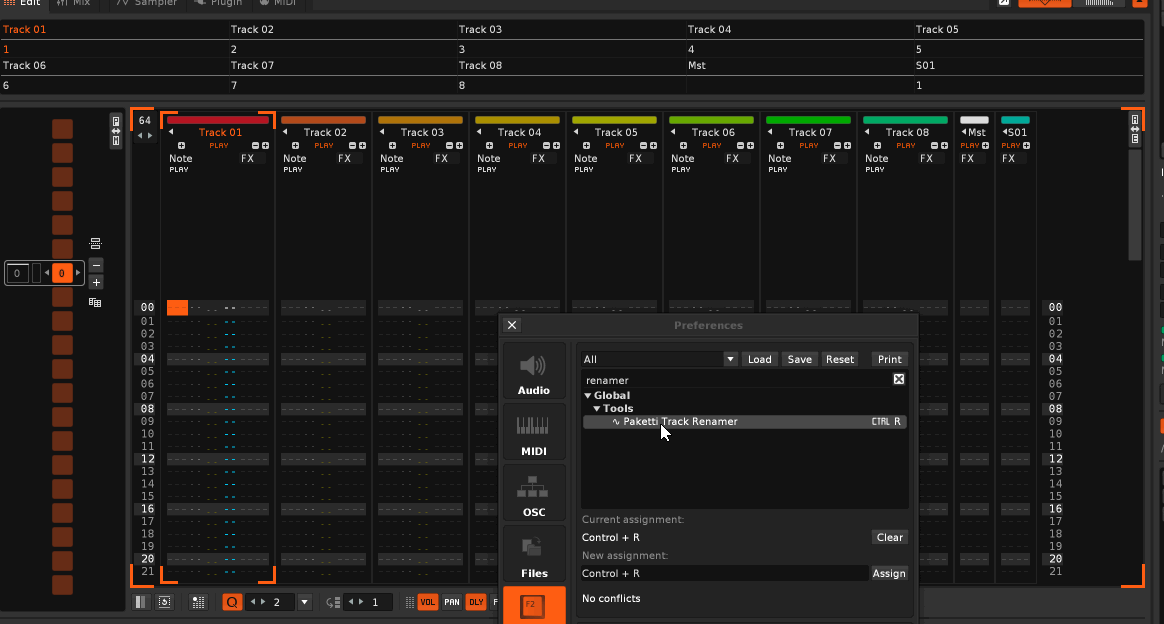Collapse the Global tree node

coord(587,396)
